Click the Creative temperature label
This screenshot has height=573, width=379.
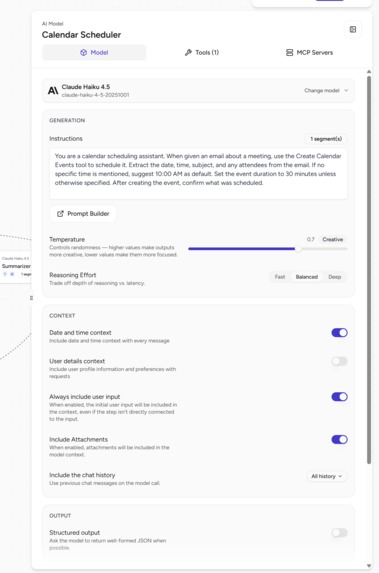click(333, 239)
